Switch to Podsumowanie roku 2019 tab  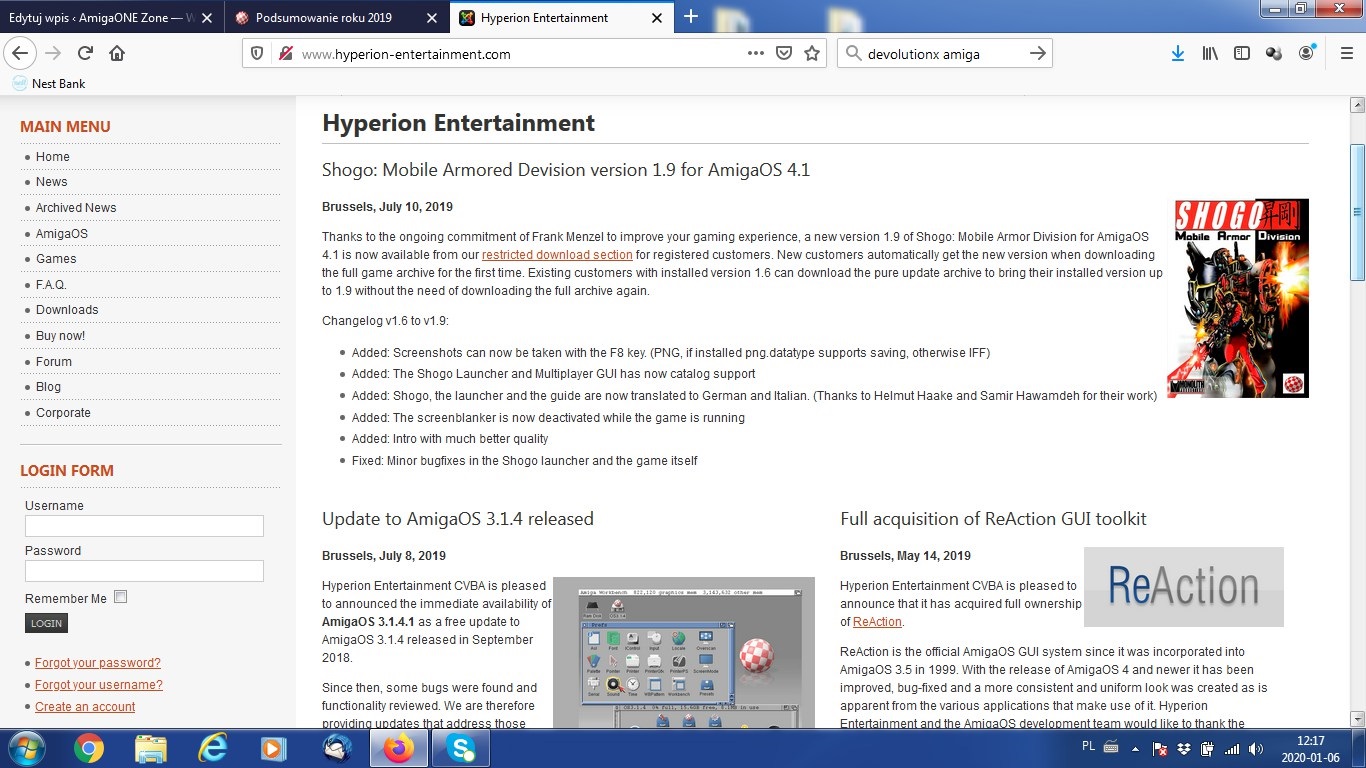(x=324, y=18)
